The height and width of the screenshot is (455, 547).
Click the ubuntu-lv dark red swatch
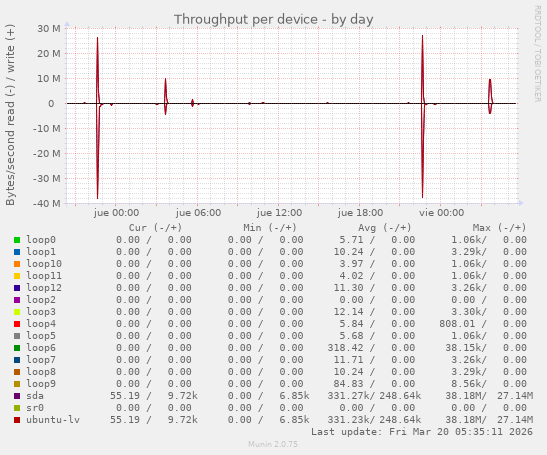(x=17, y=420)
